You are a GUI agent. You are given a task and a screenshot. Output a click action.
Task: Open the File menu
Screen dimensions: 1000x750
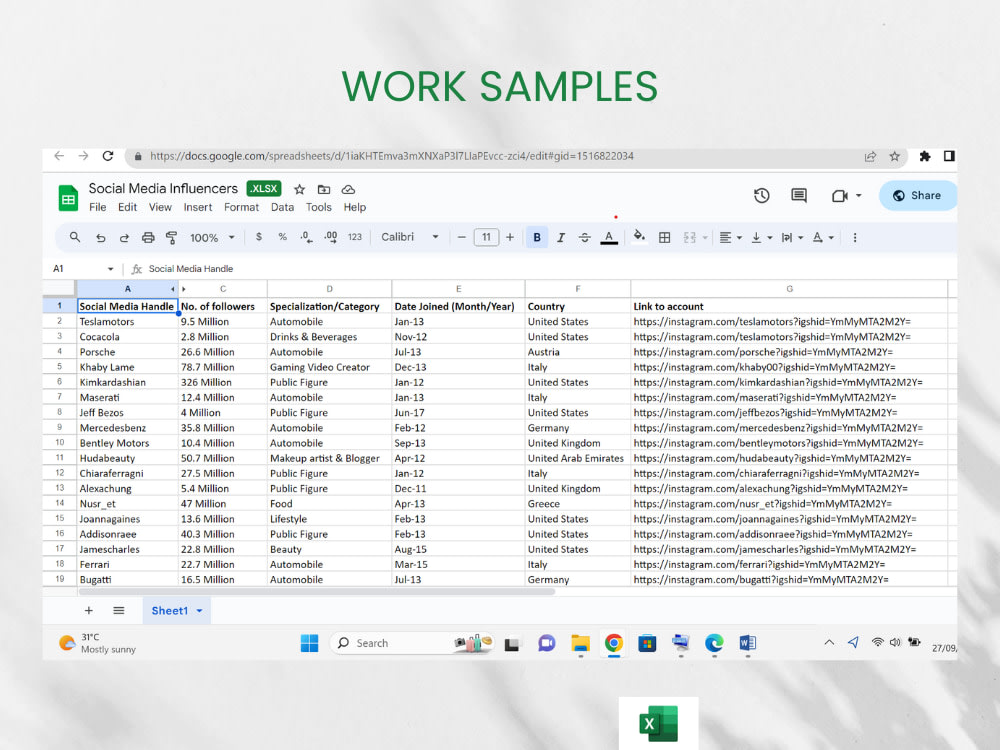pos(98,207)
